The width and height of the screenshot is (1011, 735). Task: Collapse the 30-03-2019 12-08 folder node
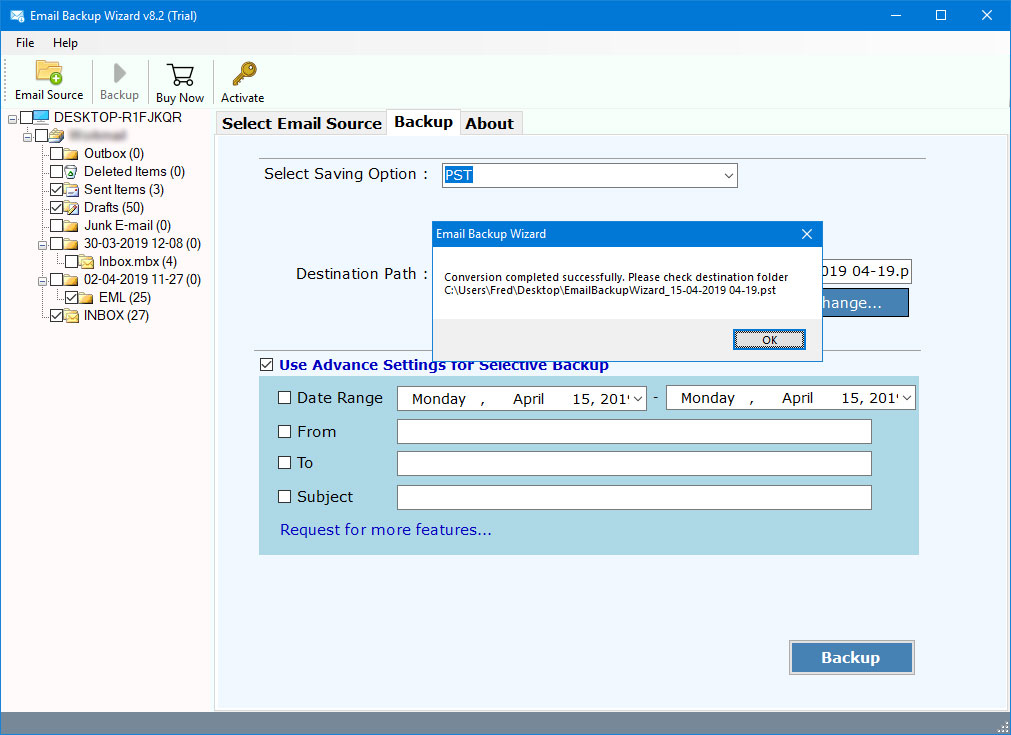pos(42,246)
